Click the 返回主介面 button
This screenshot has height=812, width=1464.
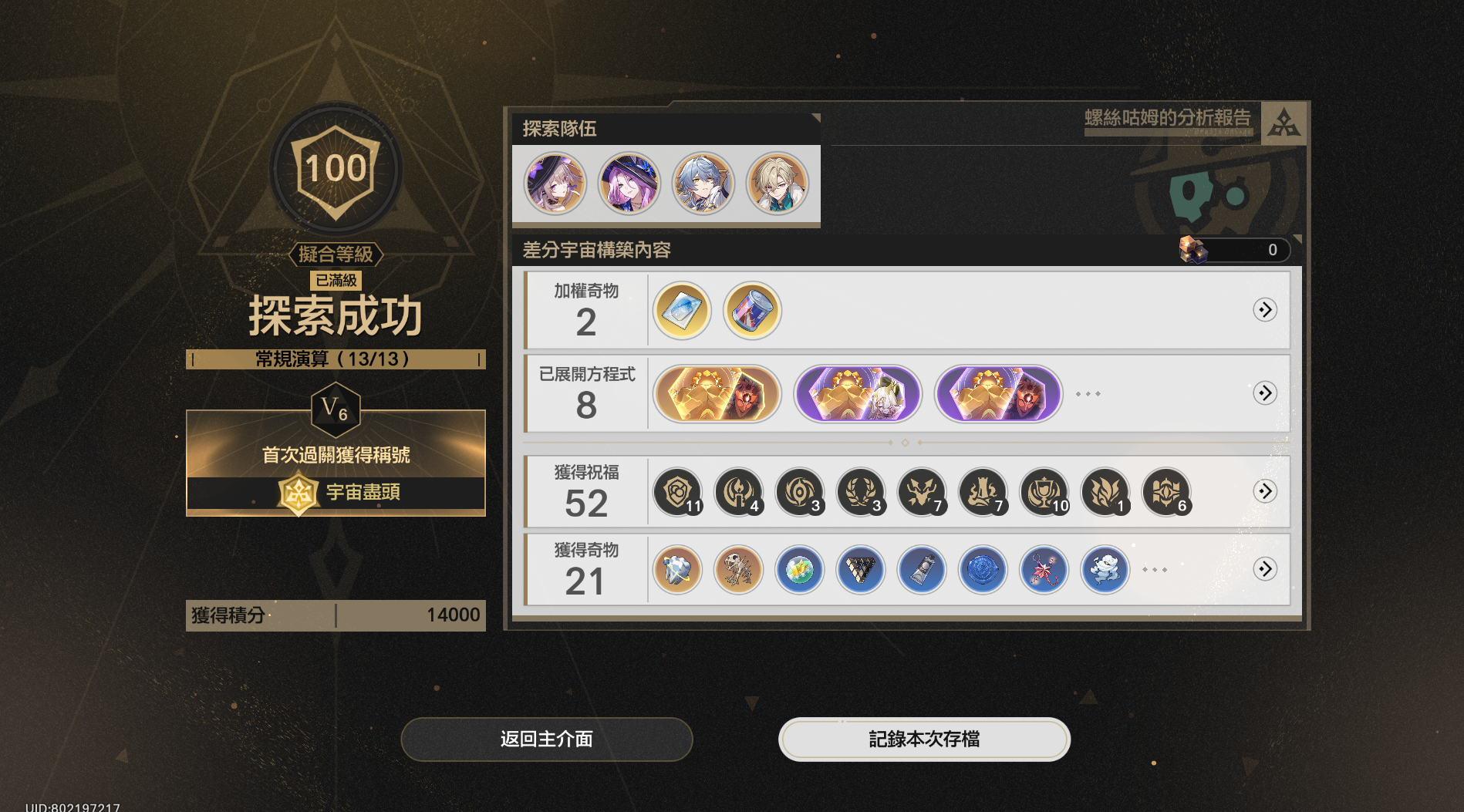[547, 740]
